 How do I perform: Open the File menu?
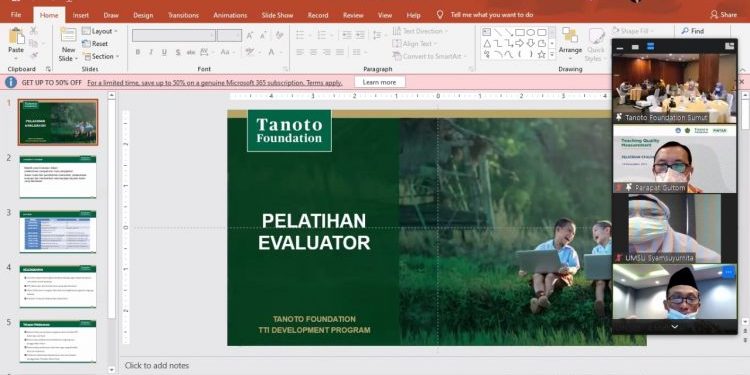[x=16, y=15]
